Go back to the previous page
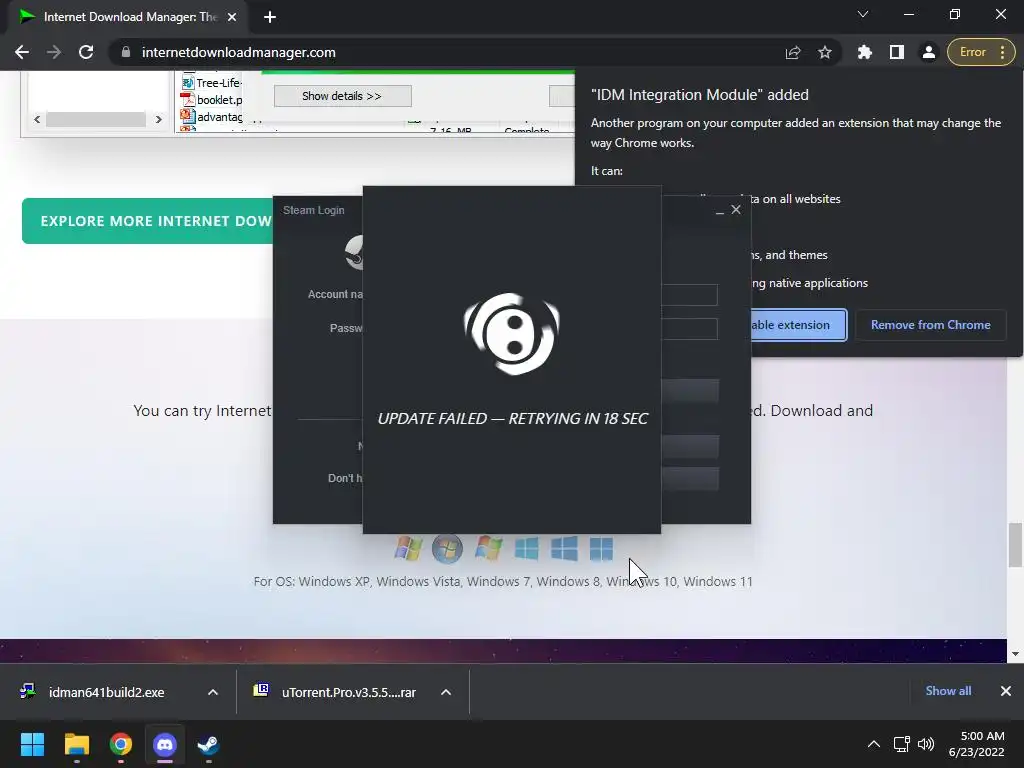Screen dimensions: 1024x768 click(x=22, y=52)
